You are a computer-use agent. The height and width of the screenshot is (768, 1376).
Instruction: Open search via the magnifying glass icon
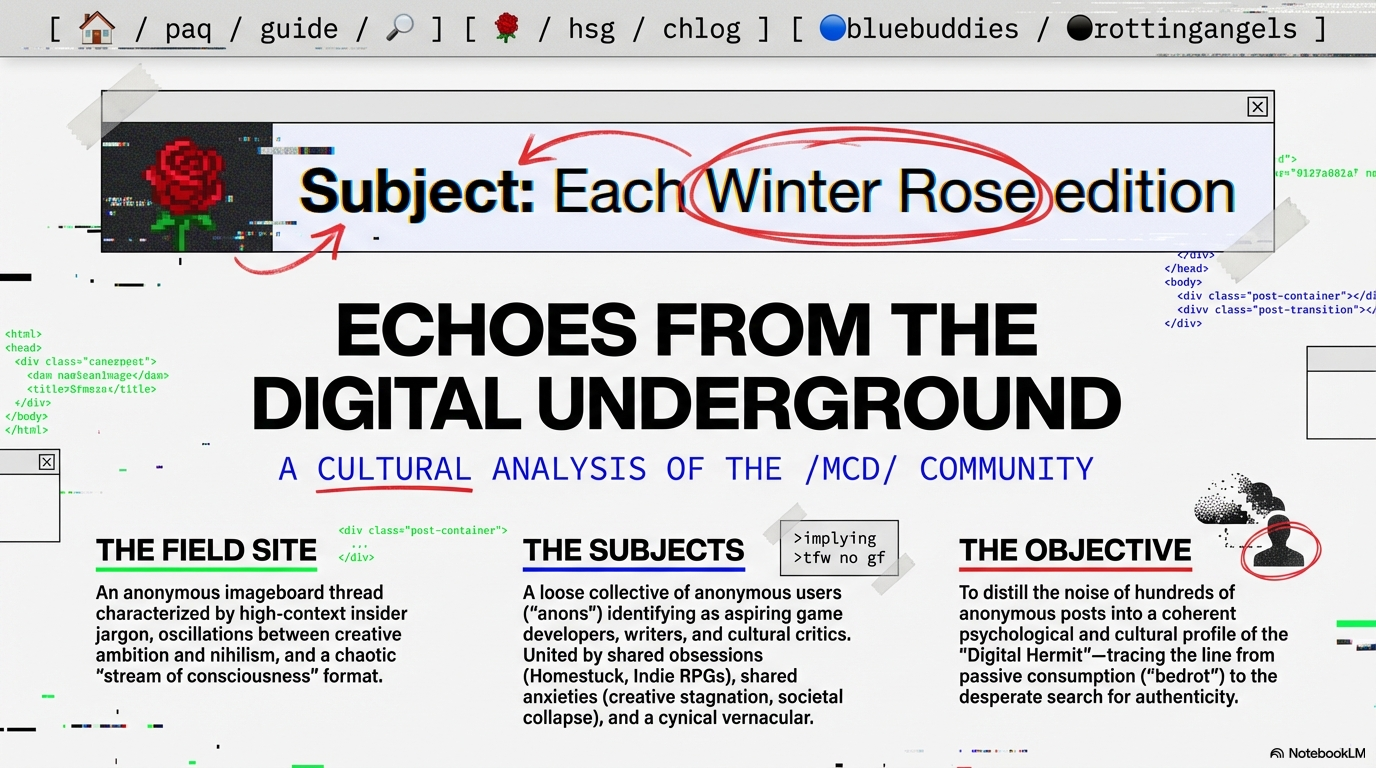pos(399,28)
